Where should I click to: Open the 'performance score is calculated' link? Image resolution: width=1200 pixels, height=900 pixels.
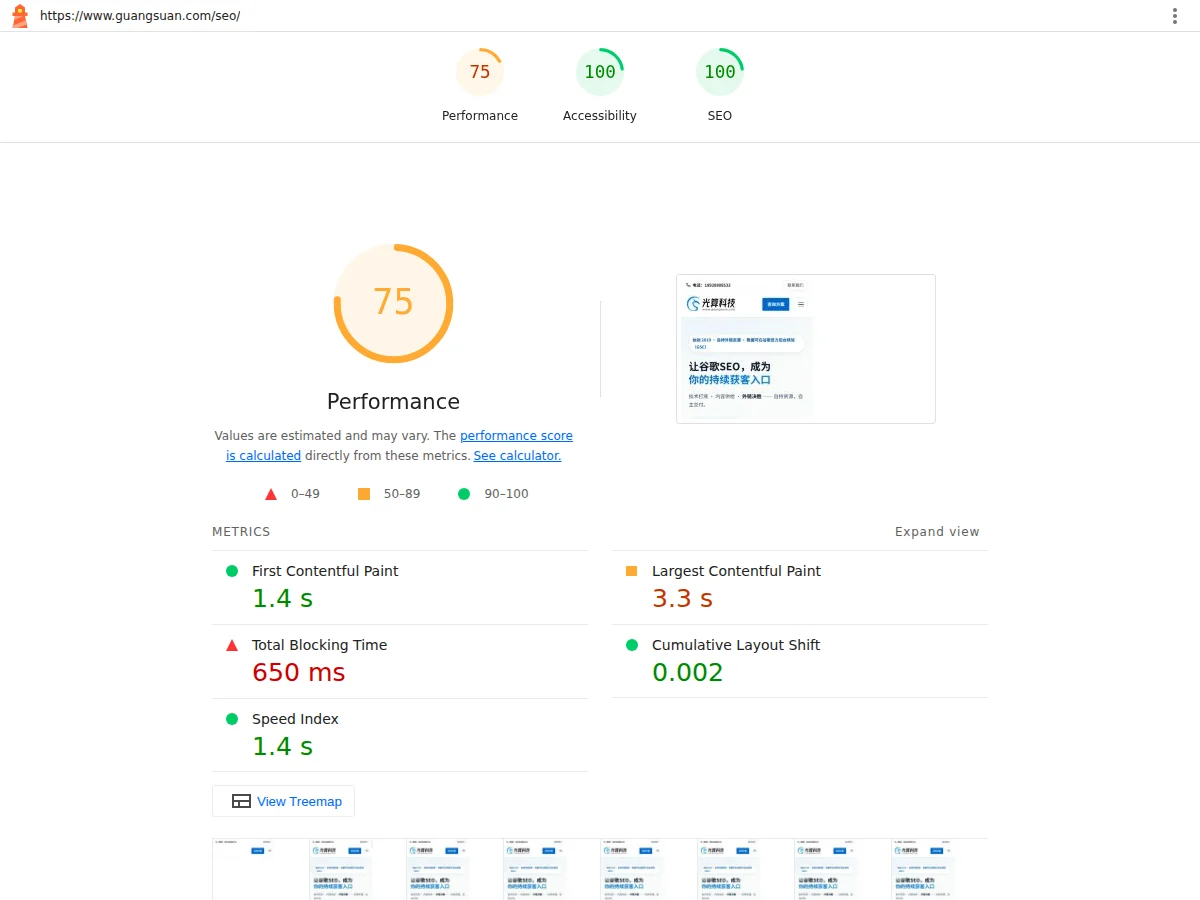(x=400, y=446)
